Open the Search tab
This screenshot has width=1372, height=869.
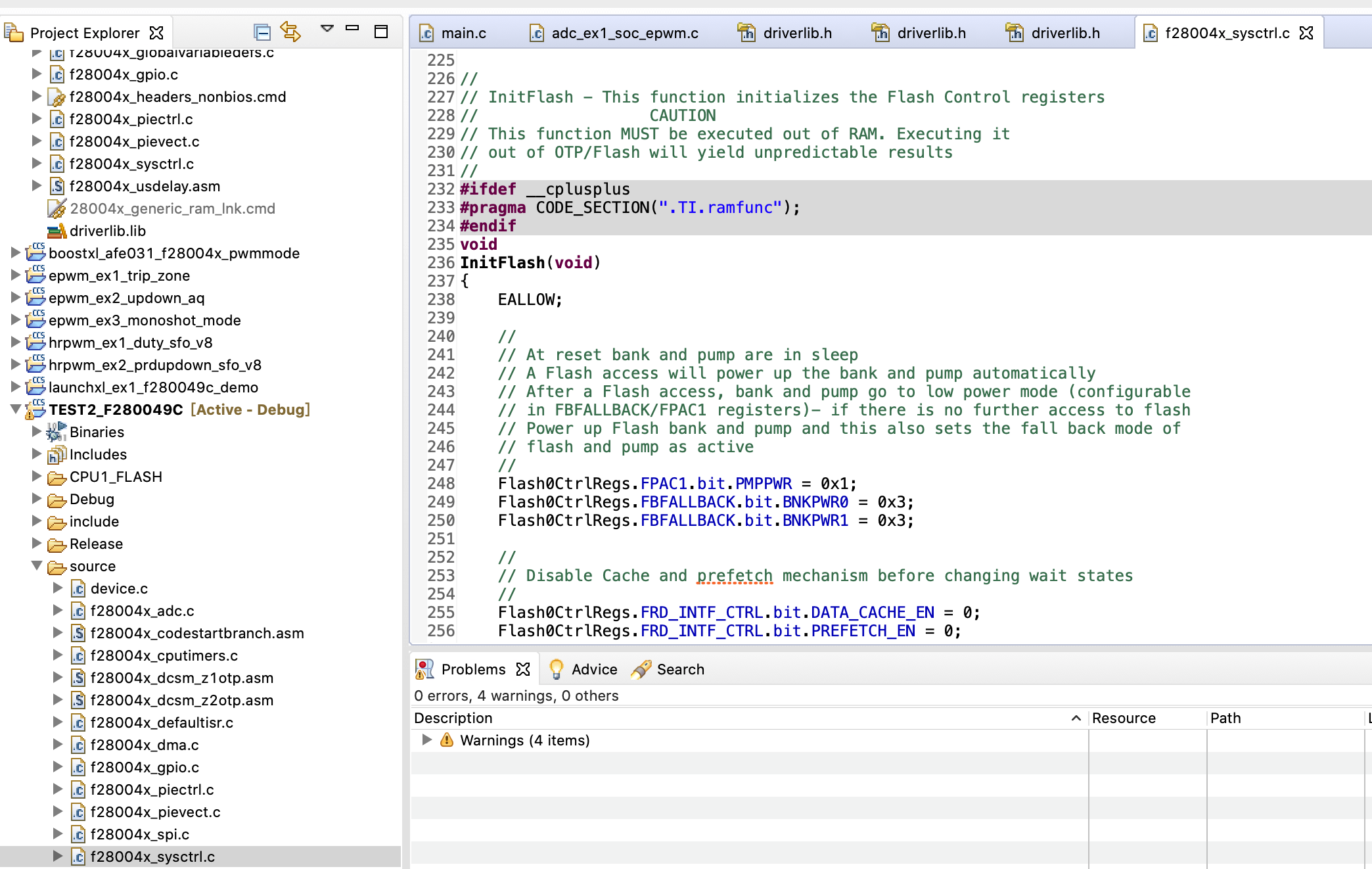(680, 669)
